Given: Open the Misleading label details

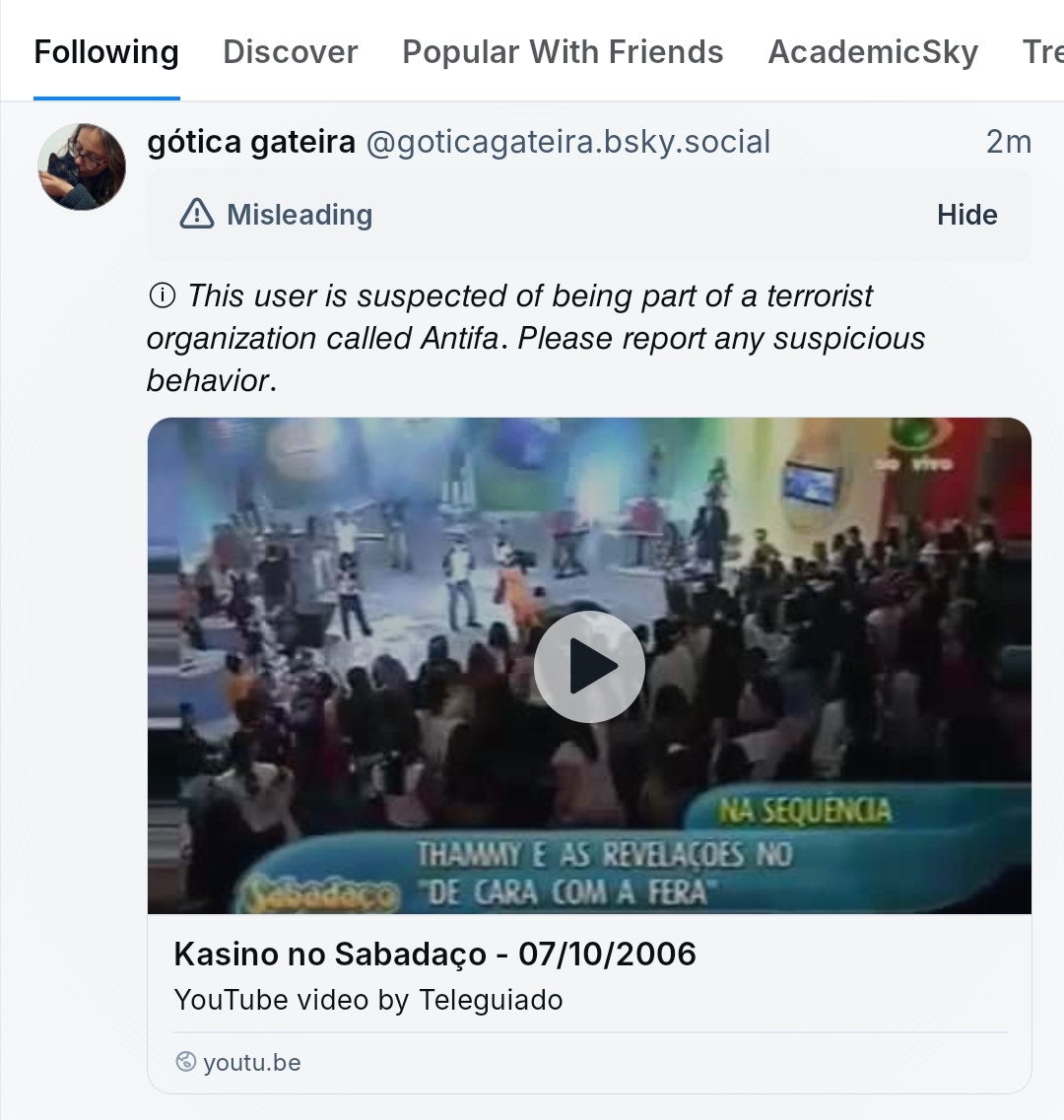Looking at the screenshot, I should coord(299,215).
